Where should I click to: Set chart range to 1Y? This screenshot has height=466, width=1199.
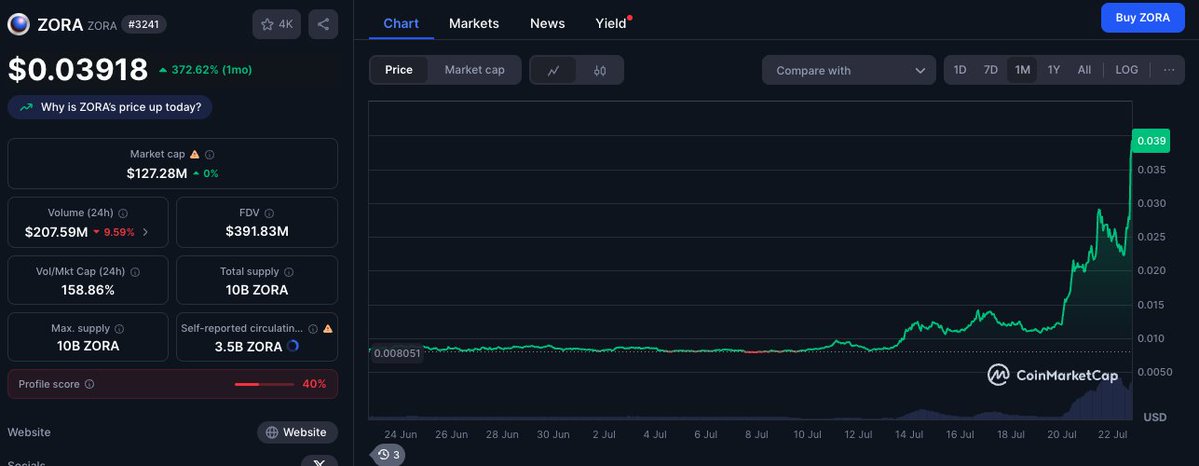click(1054, 70)
